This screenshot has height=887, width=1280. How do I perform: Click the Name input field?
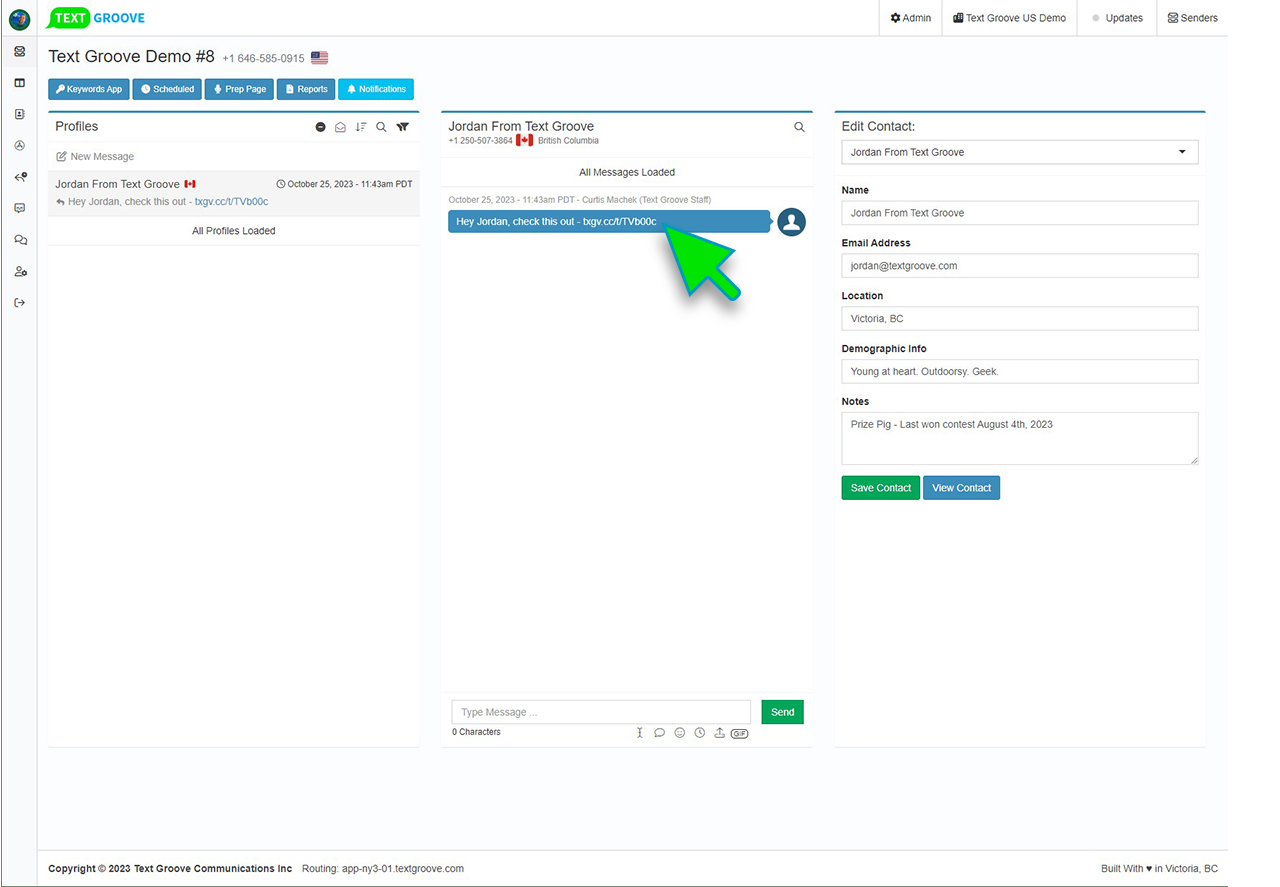pos(1020,213)
